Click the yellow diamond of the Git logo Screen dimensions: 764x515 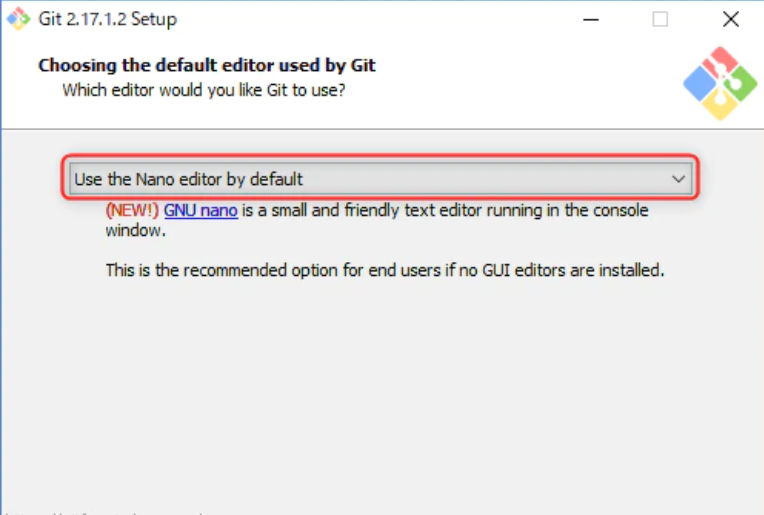coord(720,105)
